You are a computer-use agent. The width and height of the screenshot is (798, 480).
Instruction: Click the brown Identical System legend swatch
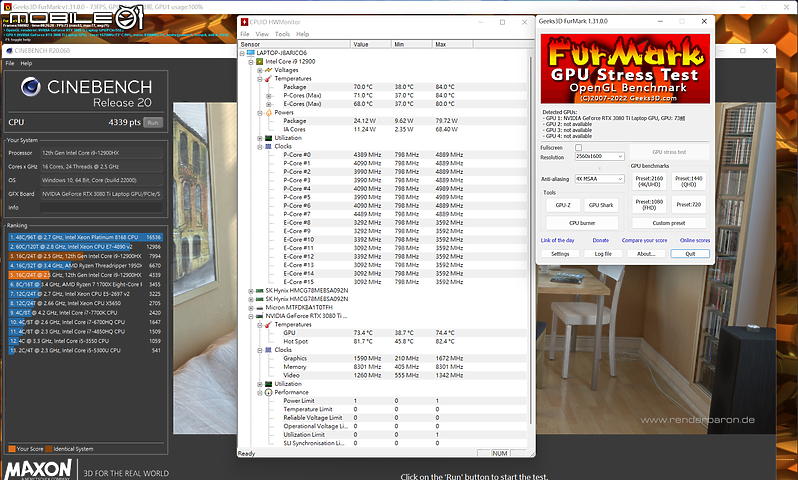tap(48, 449)
